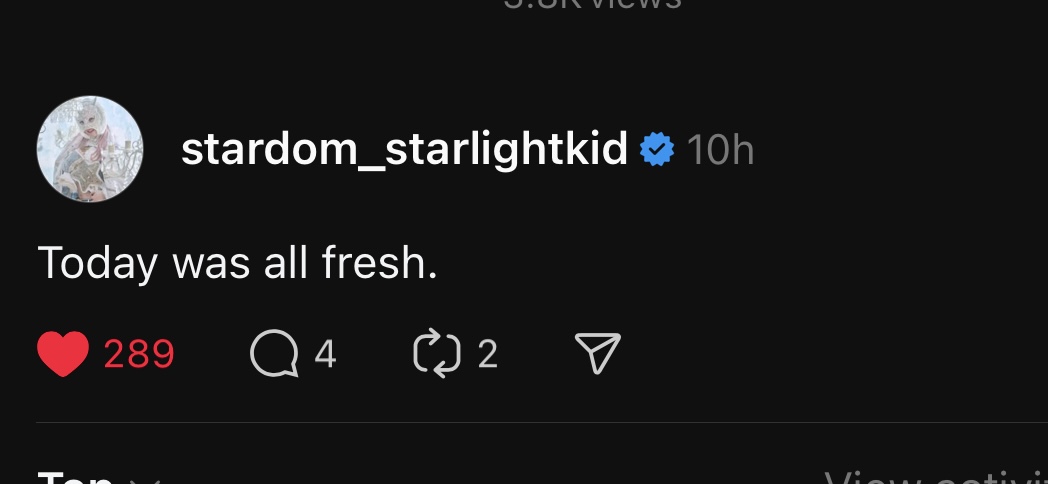Click the reply count number 4
Image resolution: width=1048 pixels, height=484 pixels.
(325, 354)
